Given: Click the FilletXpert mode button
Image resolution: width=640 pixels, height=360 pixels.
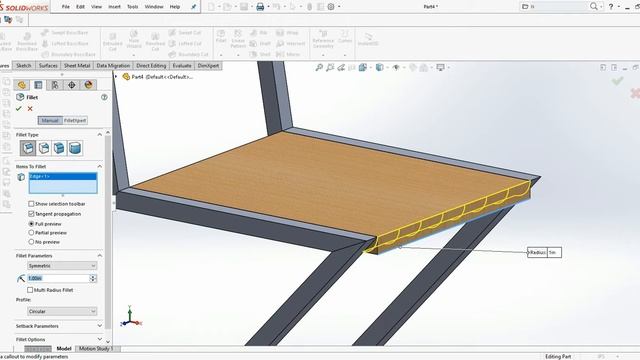Looking at the screenshot, I should pyautogui.click(x=75, y=120).
